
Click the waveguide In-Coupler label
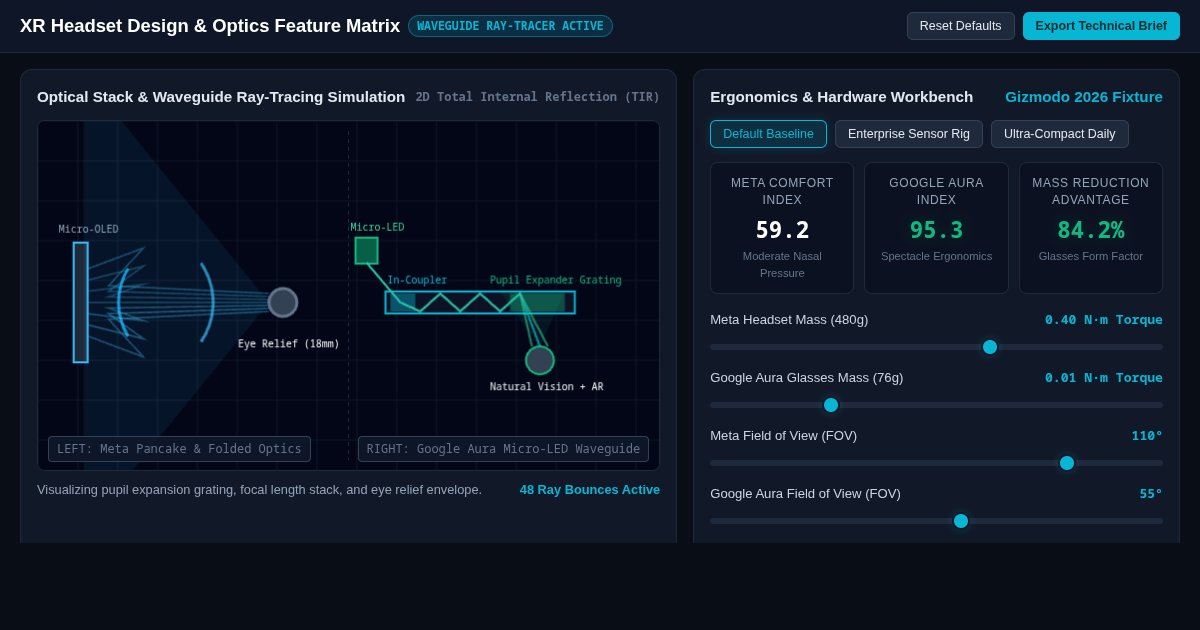(417, 280)
